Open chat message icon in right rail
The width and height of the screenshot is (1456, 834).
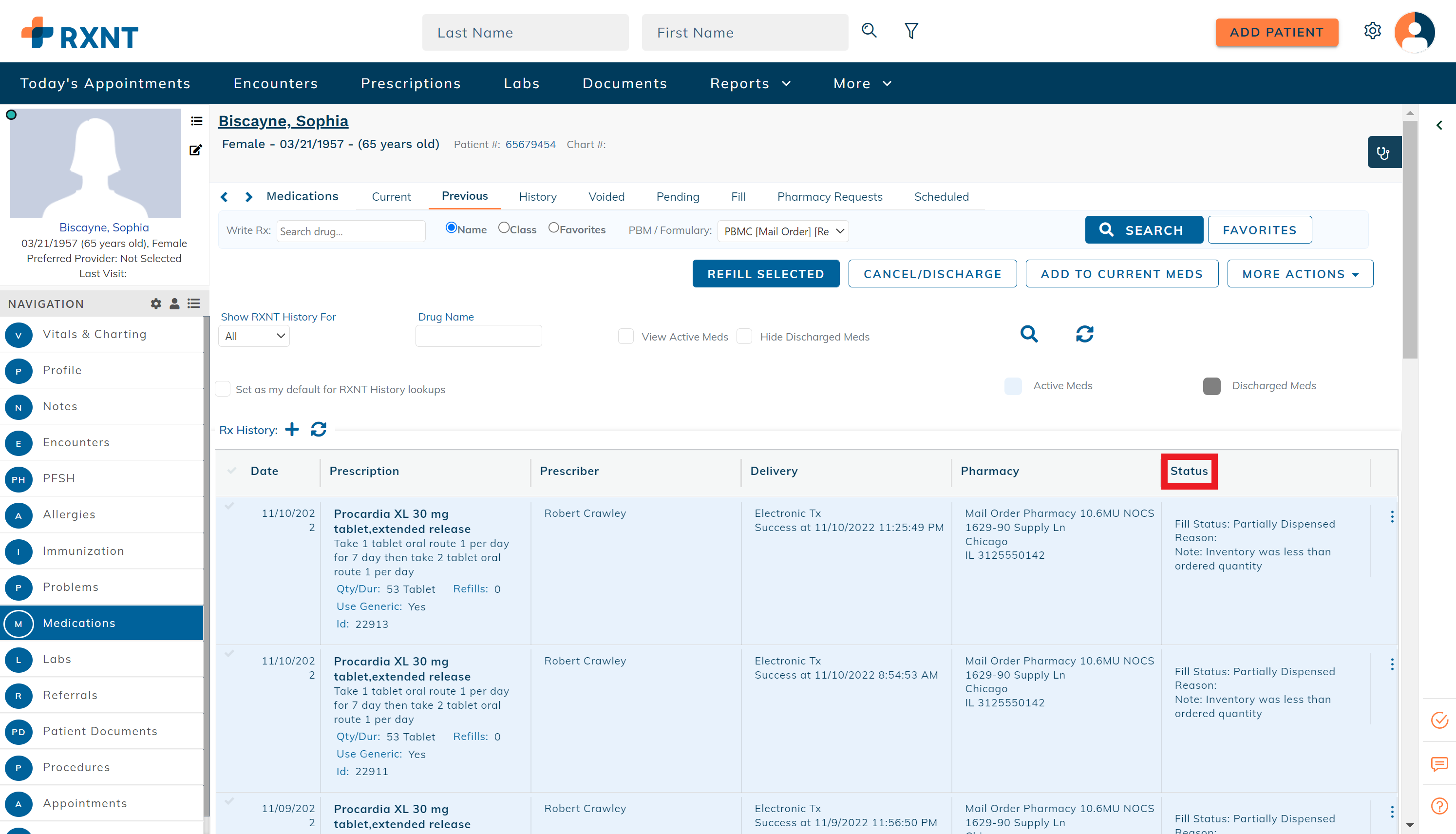click(x=1439, y=764)
